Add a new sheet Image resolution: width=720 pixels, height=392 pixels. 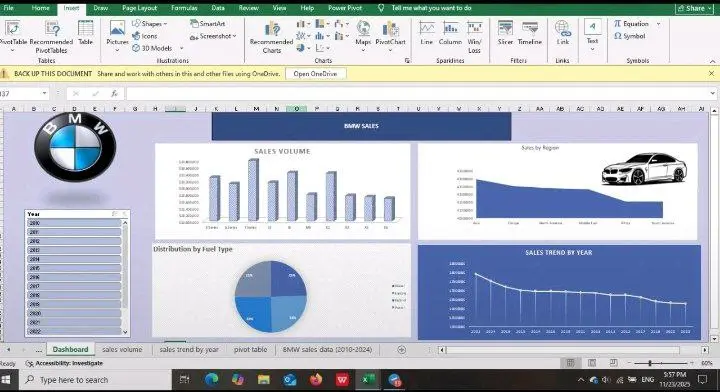point(401,350)
